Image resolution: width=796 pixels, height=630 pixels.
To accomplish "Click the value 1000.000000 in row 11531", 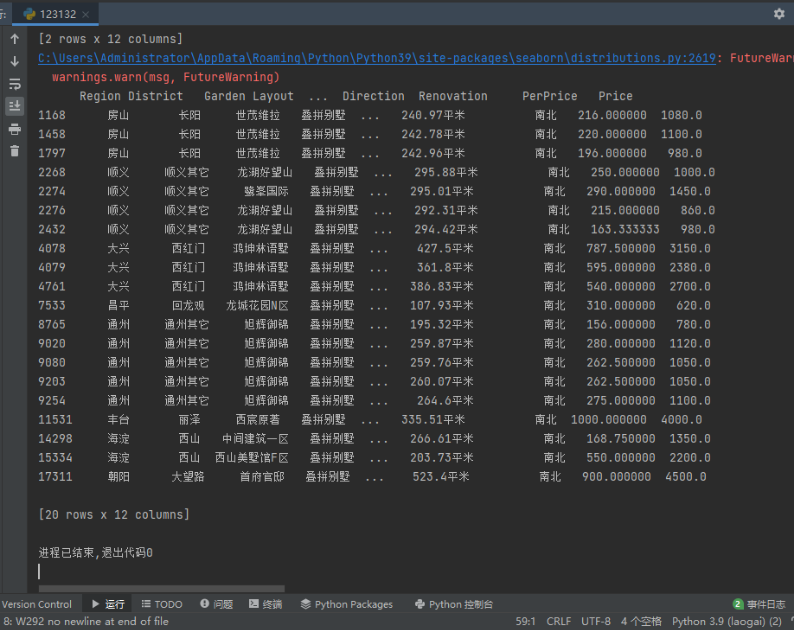I will [609, 420].
